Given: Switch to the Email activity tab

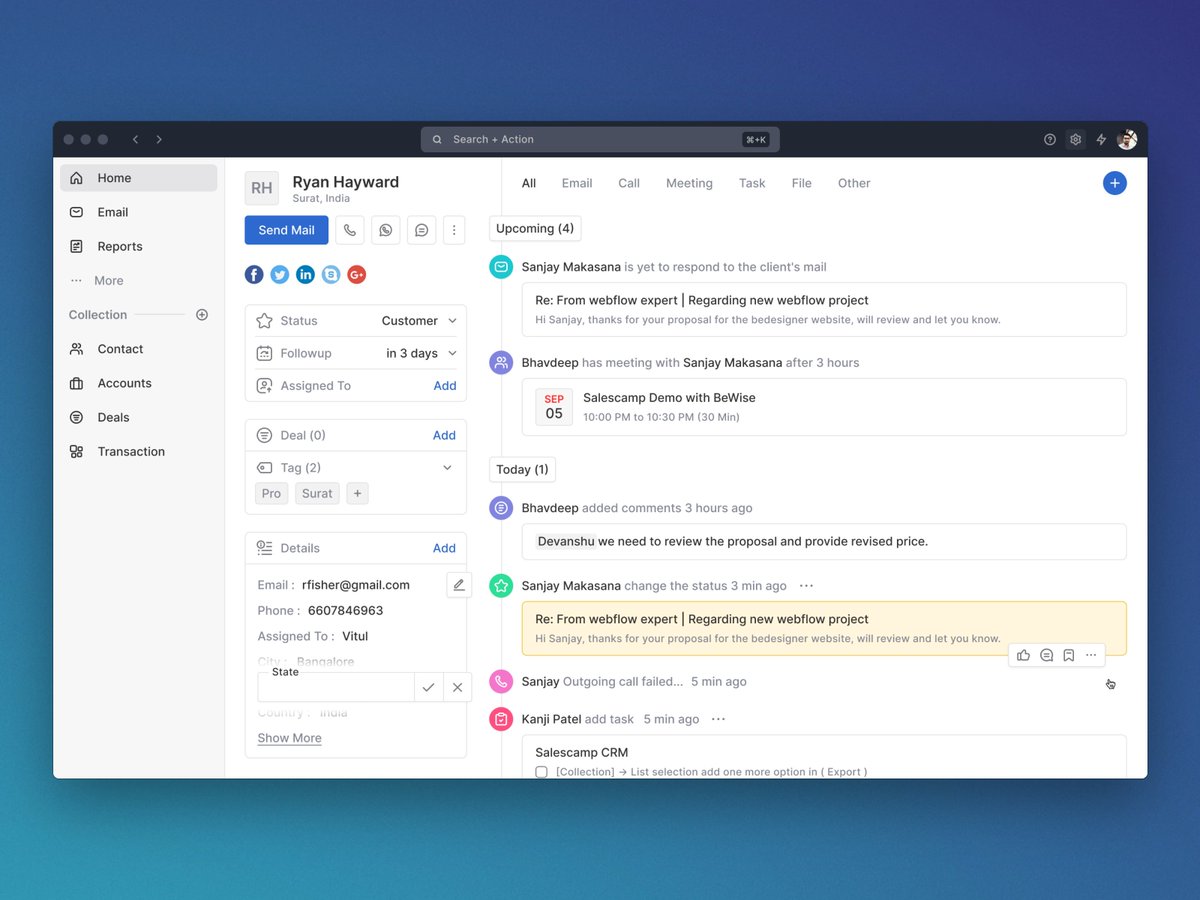Looking at the screenshot, I should tap(577, 183).
